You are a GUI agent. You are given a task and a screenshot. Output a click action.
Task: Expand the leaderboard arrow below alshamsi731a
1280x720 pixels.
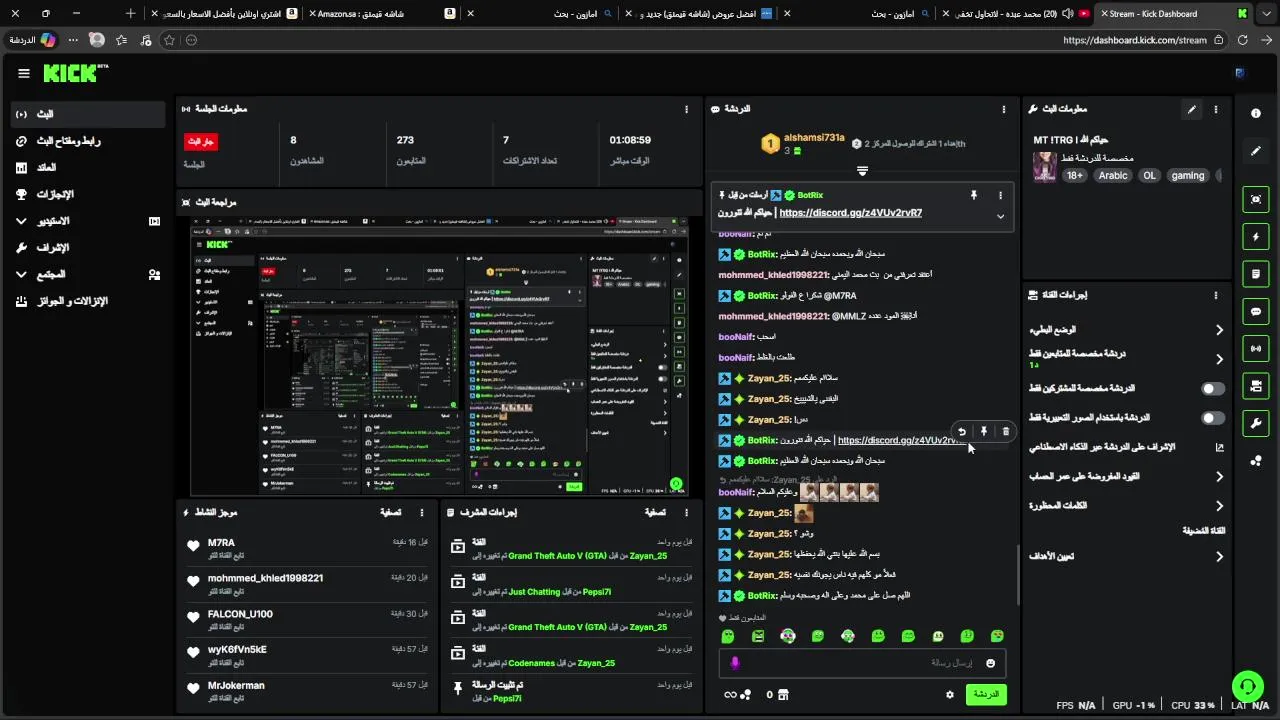tap(862, 171)
